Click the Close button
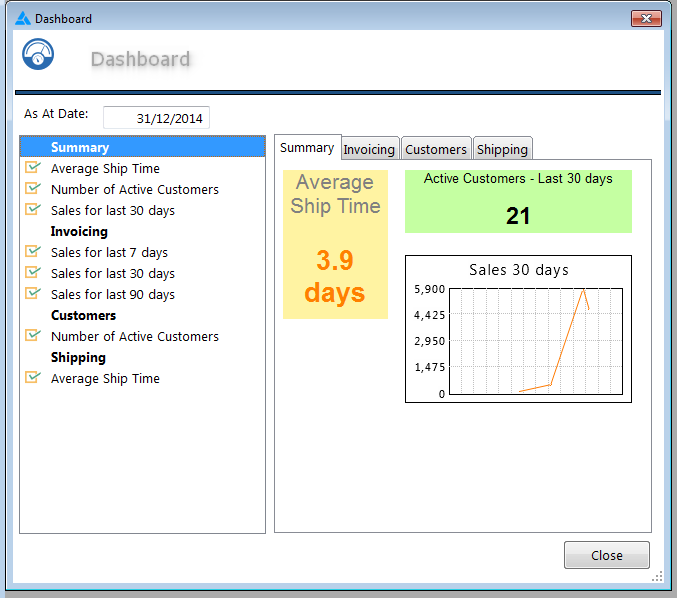Screen dimensions: 677x598 coord(606,555)
